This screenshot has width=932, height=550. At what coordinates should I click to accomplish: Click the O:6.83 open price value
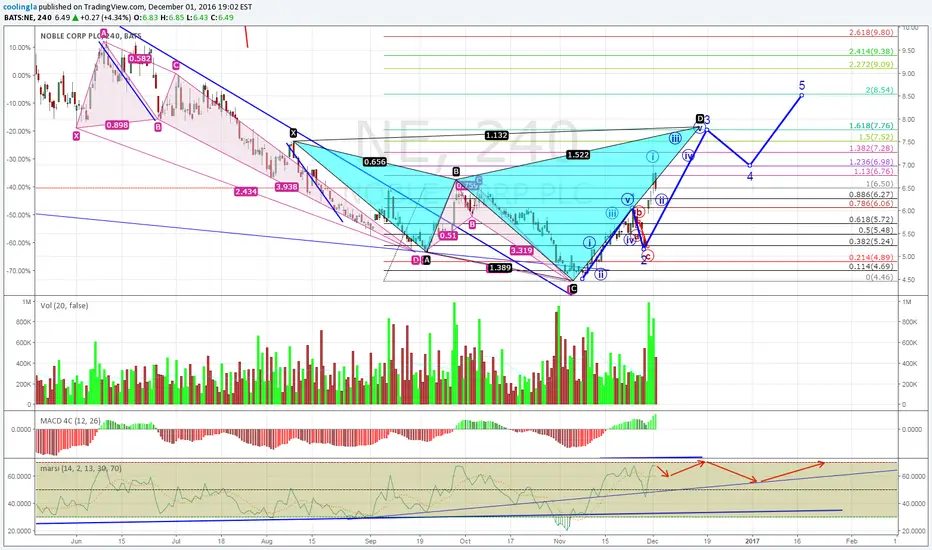tap(146, 17)
